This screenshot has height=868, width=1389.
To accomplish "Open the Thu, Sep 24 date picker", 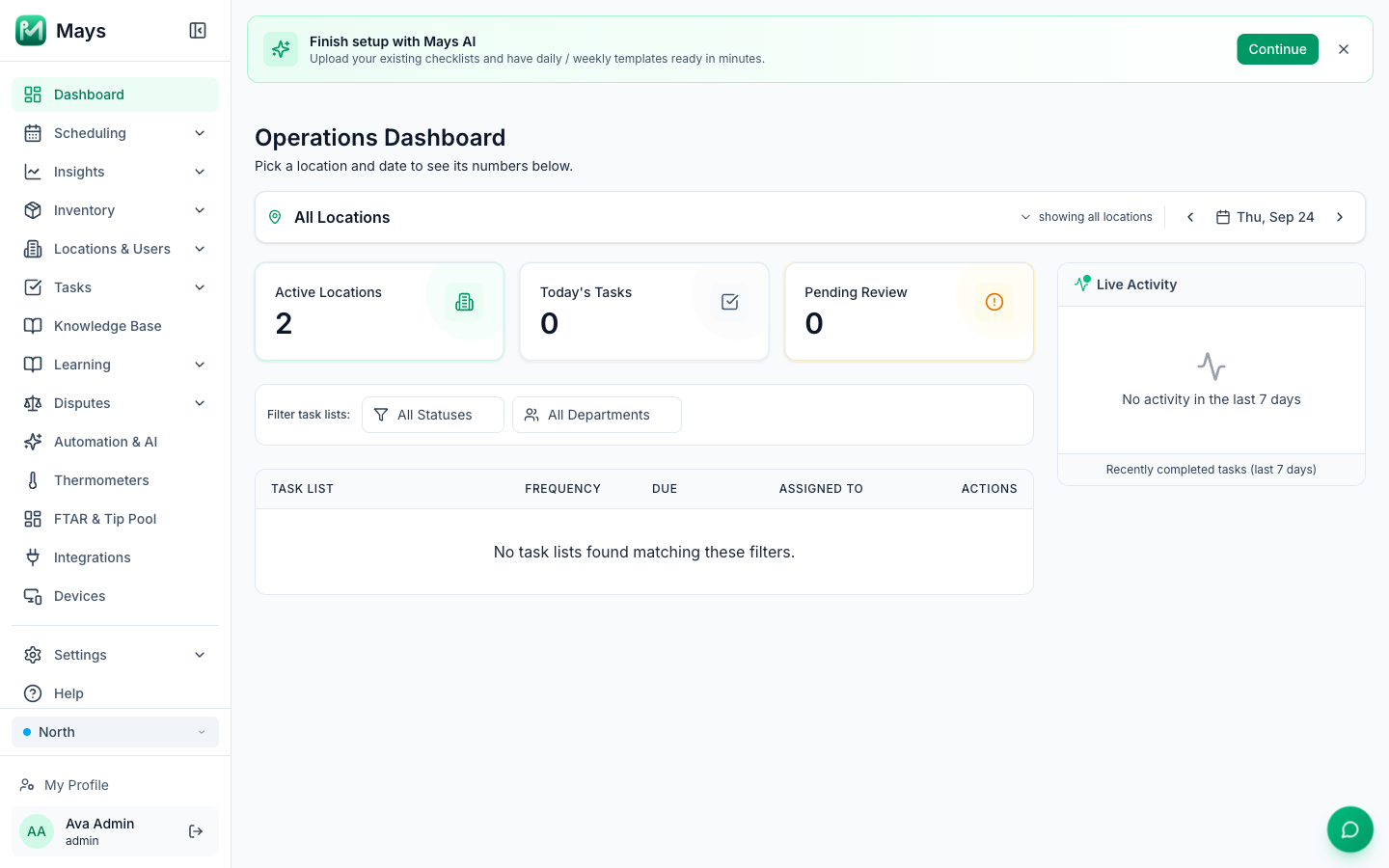I will [1265, 217].
